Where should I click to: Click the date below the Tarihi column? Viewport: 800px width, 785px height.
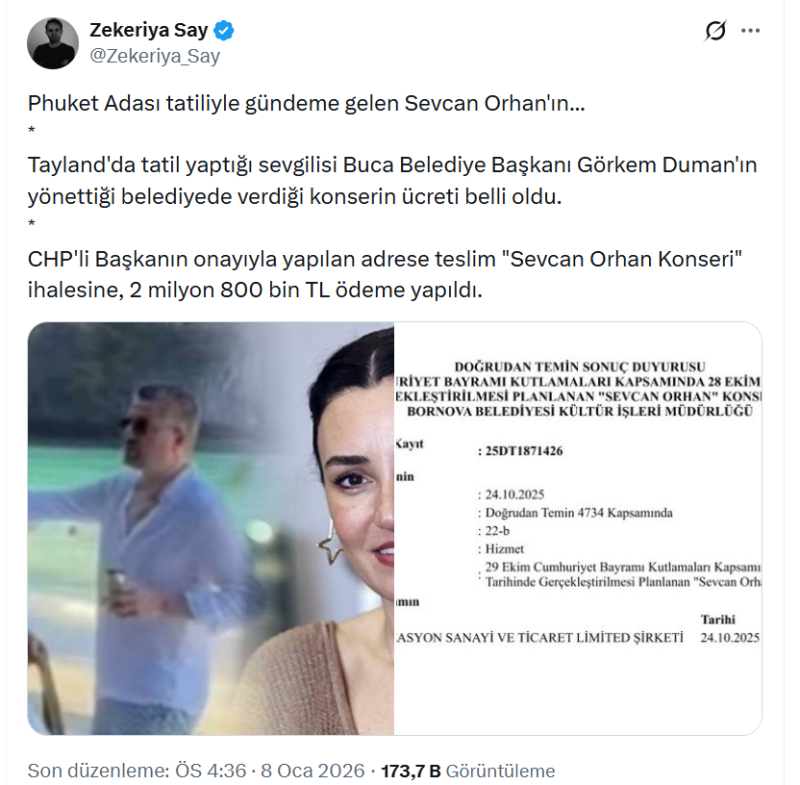[x=730, y=638]
